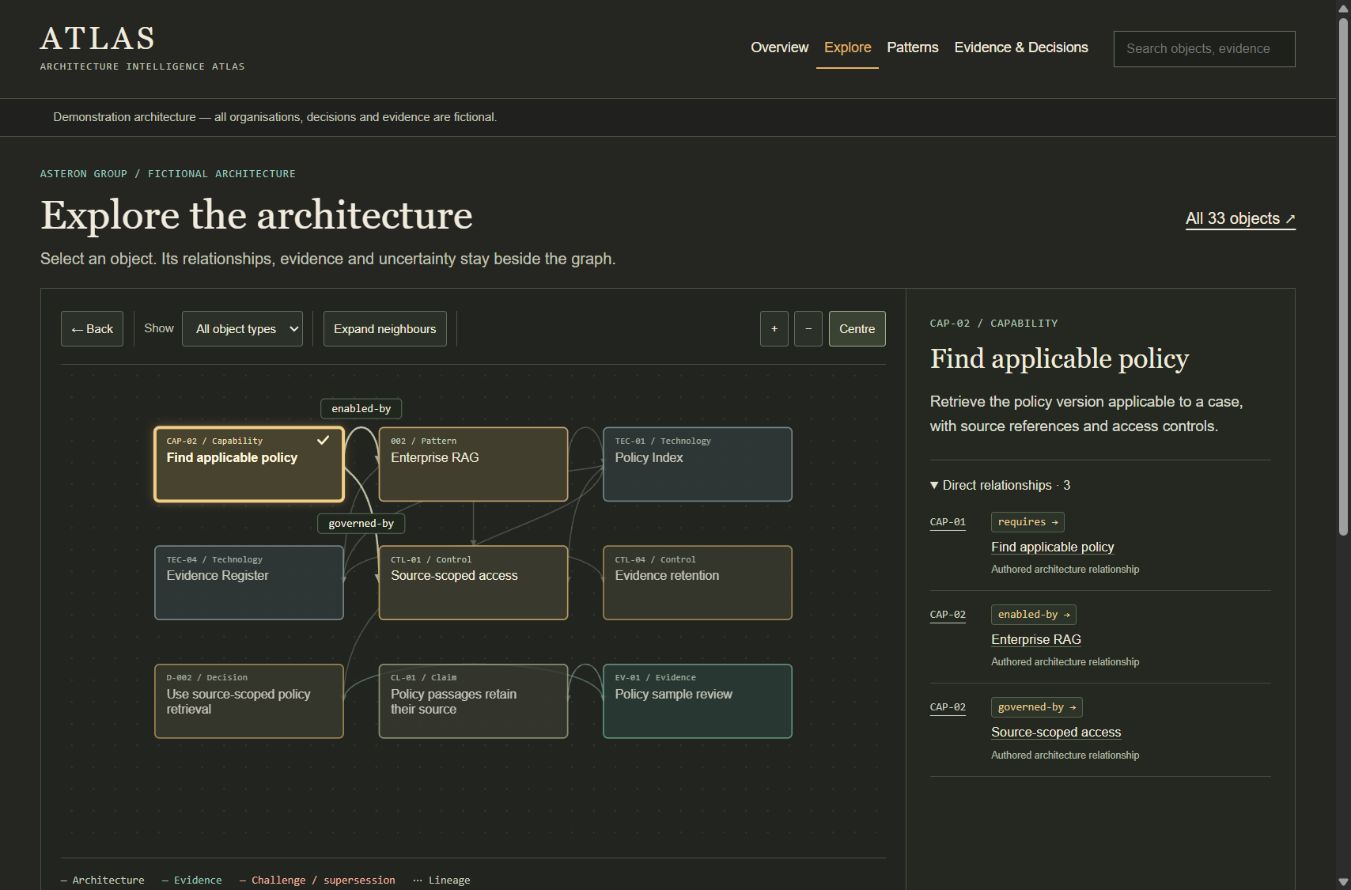Open the All 33 objects link

coord(1240,219)
